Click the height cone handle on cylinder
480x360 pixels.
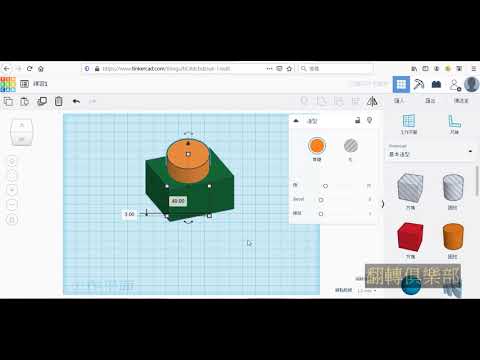click(188, 143)
